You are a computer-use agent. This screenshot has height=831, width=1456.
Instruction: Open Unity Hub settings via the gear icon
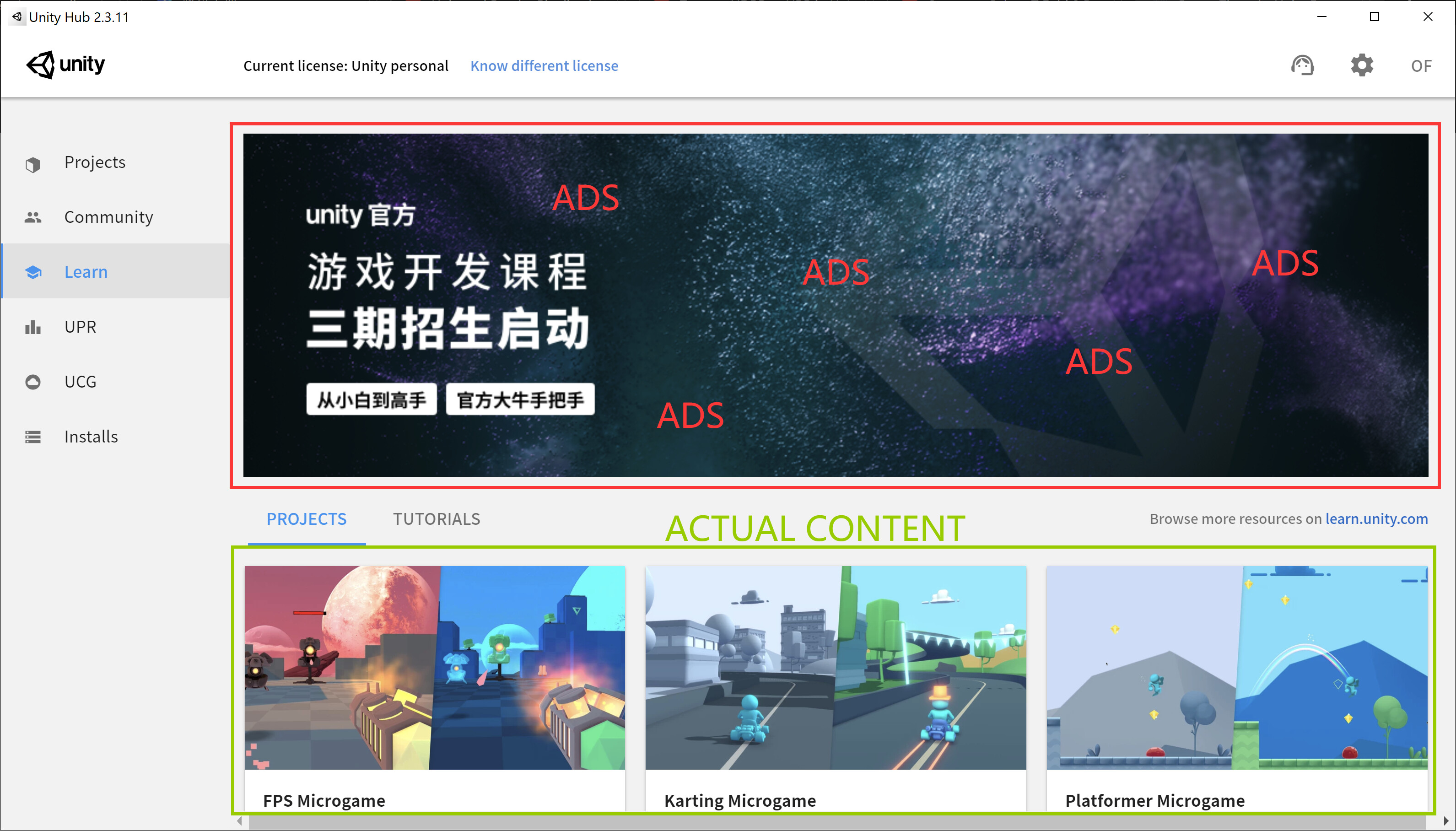pos(1363,65)
